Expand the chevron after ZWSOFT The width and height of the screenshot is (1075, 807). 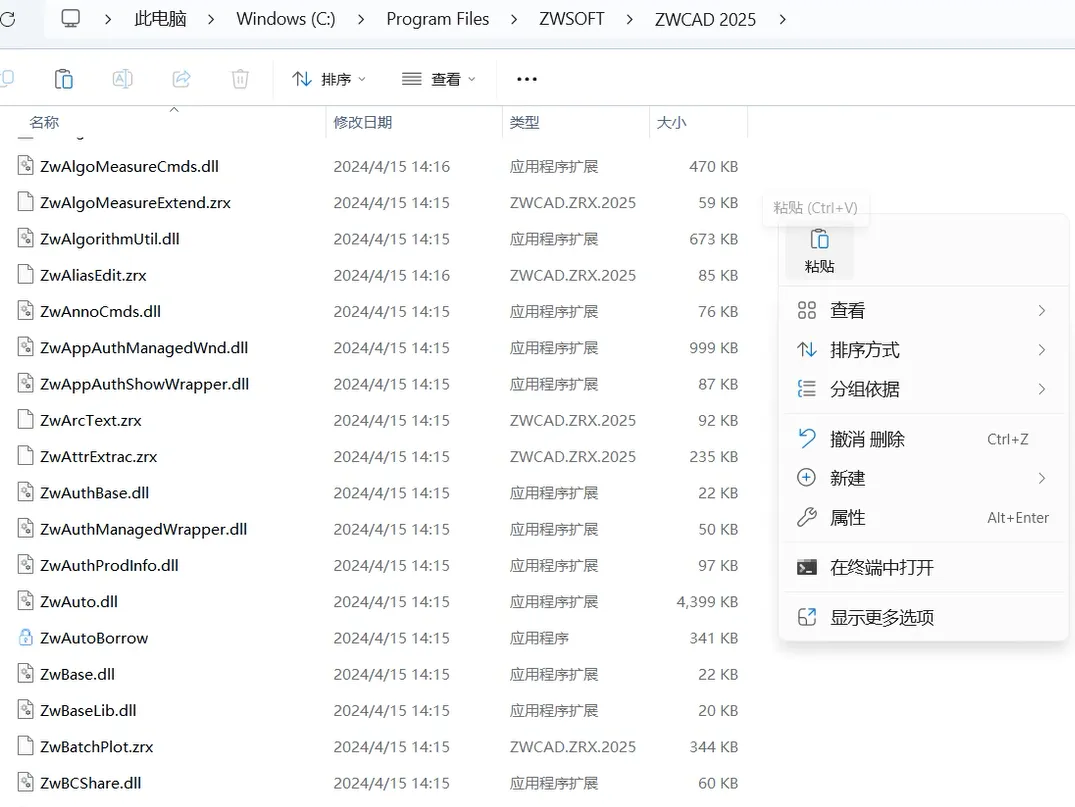tap(629, 19)
